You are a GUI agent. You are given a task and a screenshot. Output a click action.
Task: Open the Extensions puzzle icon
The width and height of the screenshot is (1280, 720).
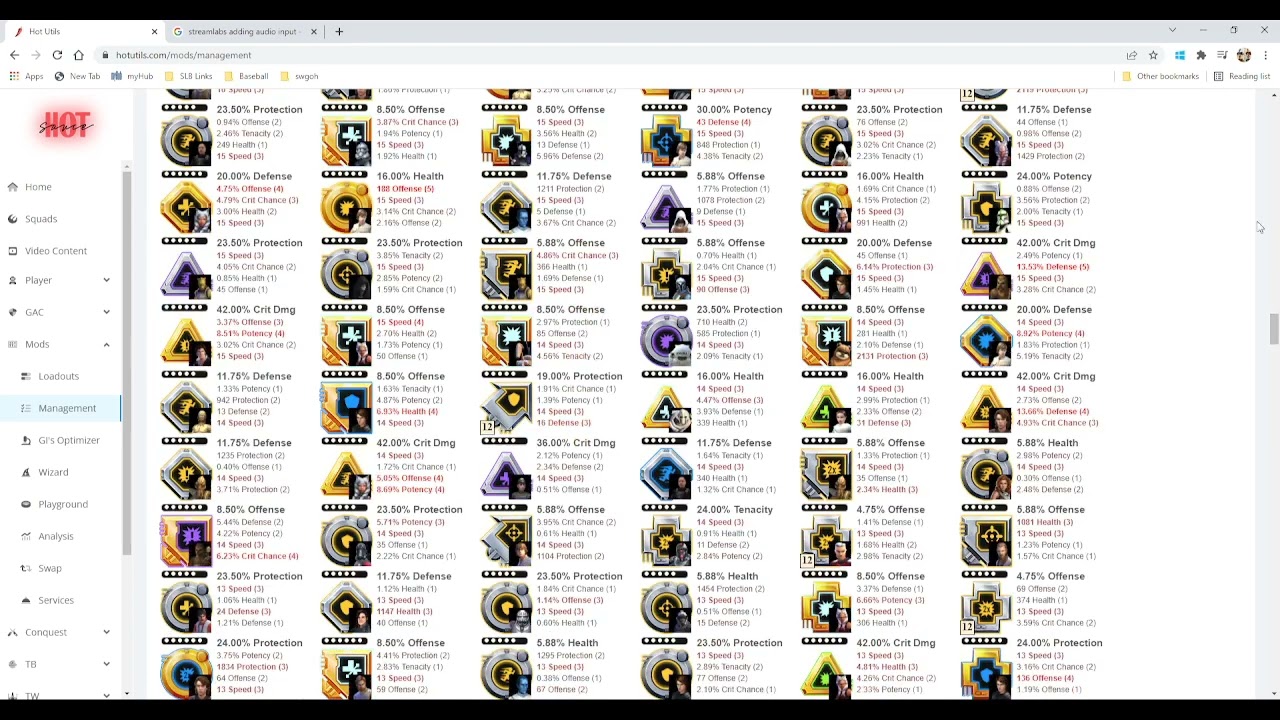pyautogui.click(x=1201, y=55)
